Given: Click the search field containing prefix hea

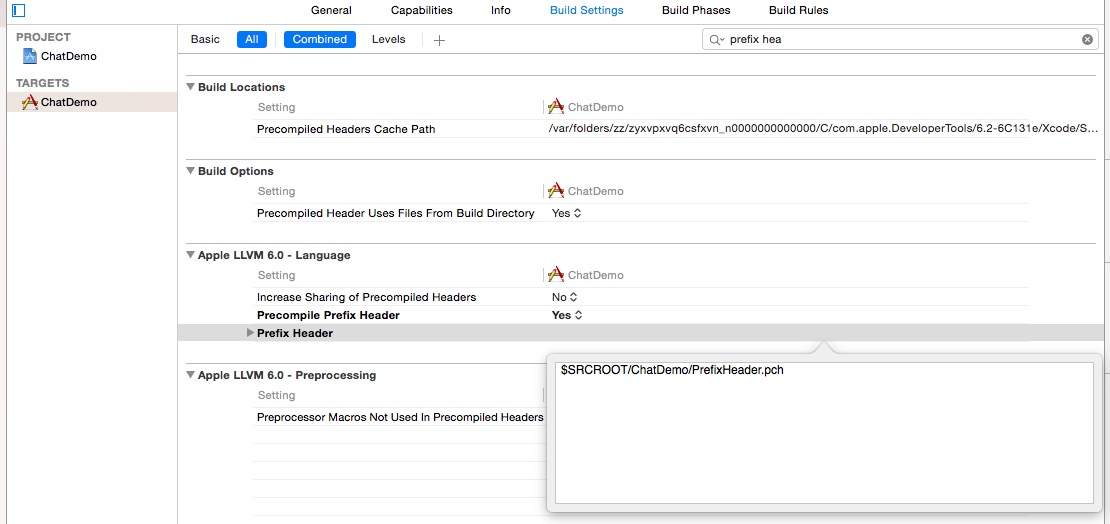Looking at the screenshot, I should [x=902, y=40].
